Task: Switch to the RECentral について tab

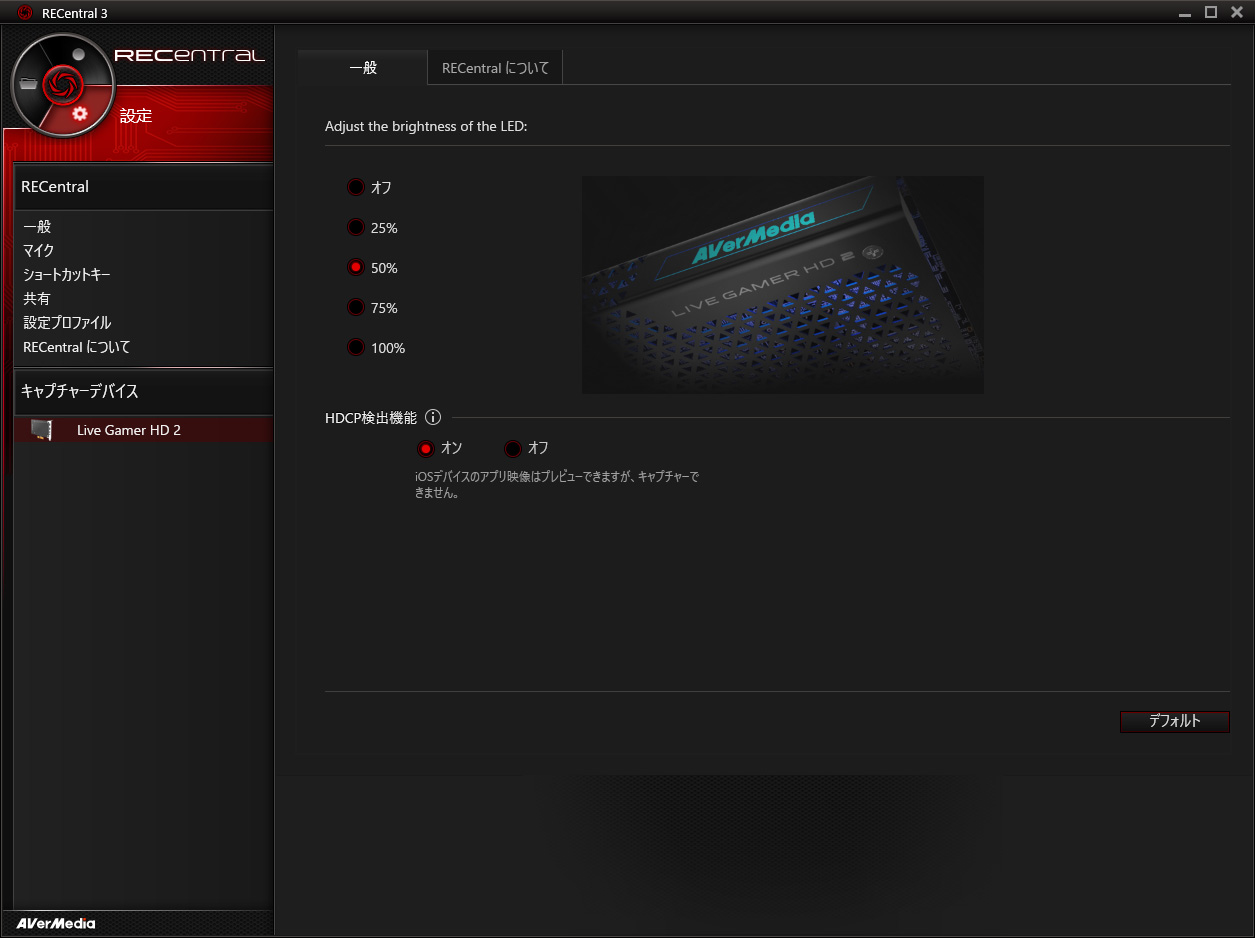Action: (495, 68)
